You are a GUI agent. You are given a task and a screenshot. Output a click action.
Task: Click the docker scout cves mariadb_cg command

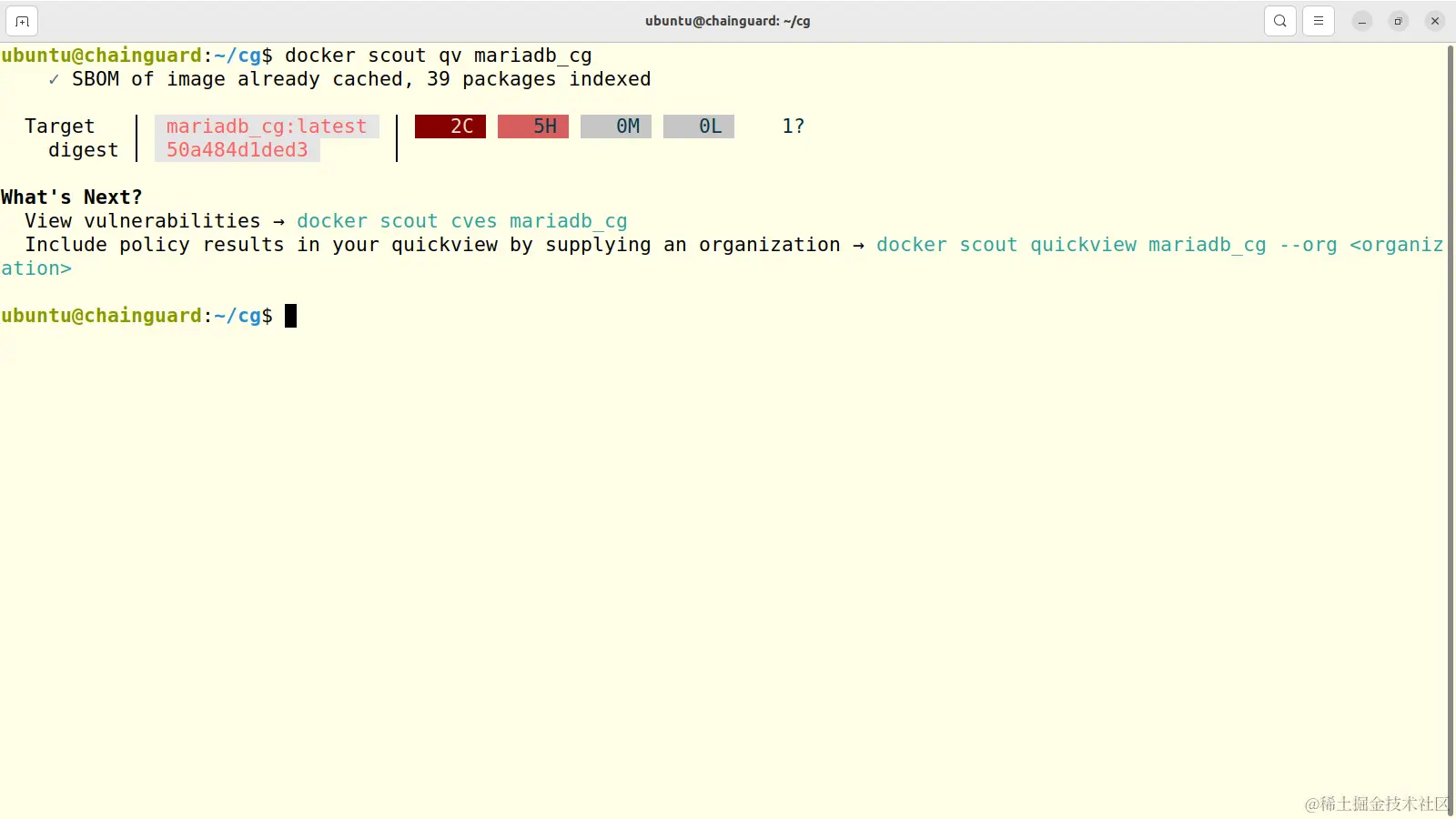coord(462,221)
